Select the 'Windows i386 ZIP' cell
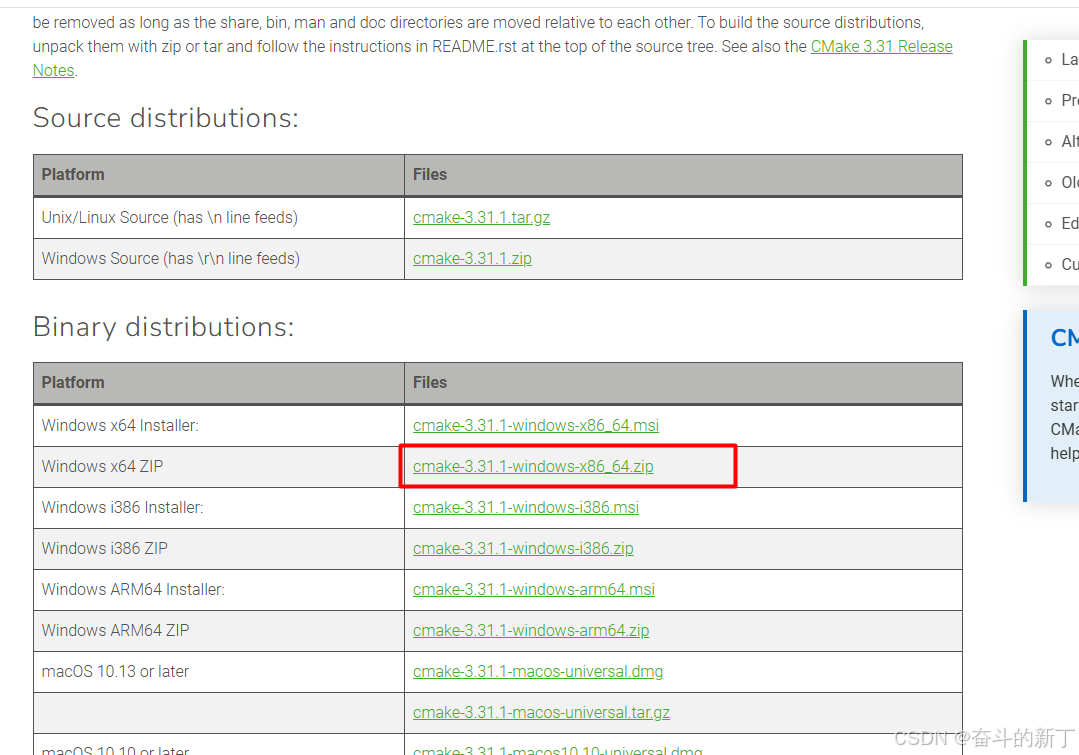 point(219,549)
